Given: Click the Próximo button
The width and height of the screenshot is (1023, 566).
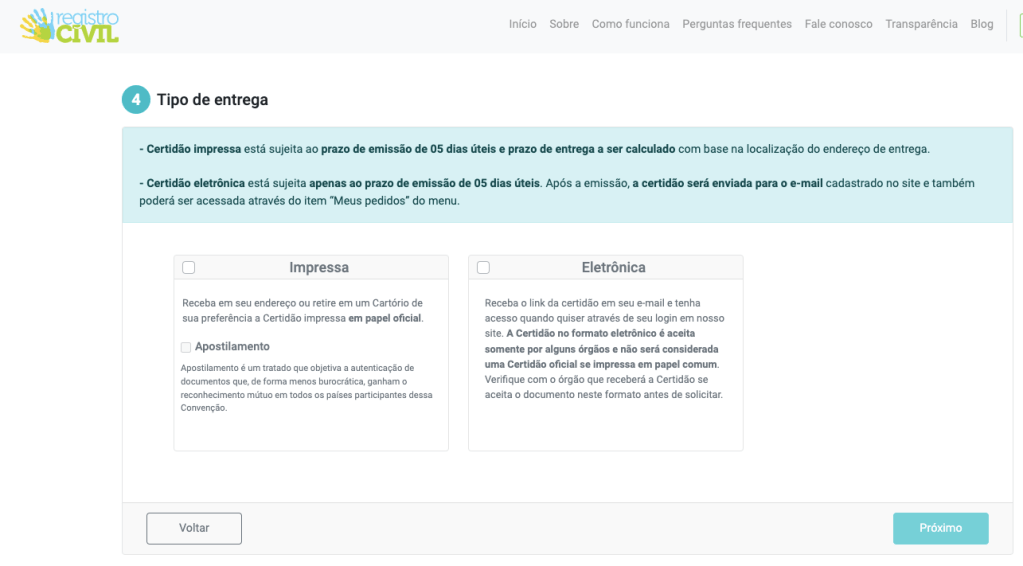Looking at the screenshot, I should point(940,528).
